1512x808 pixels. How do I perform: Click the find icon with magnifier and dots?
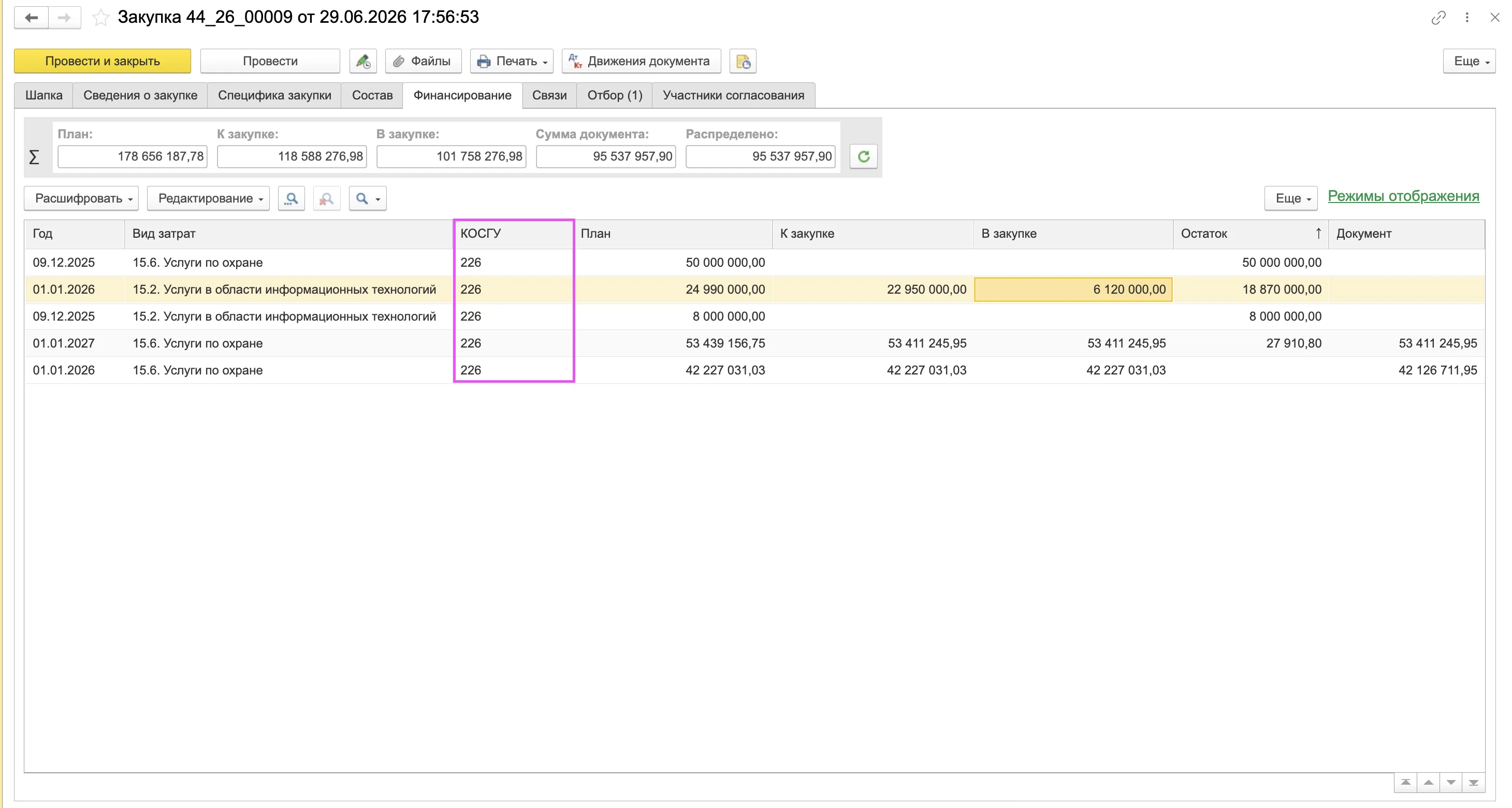point(291,198)
